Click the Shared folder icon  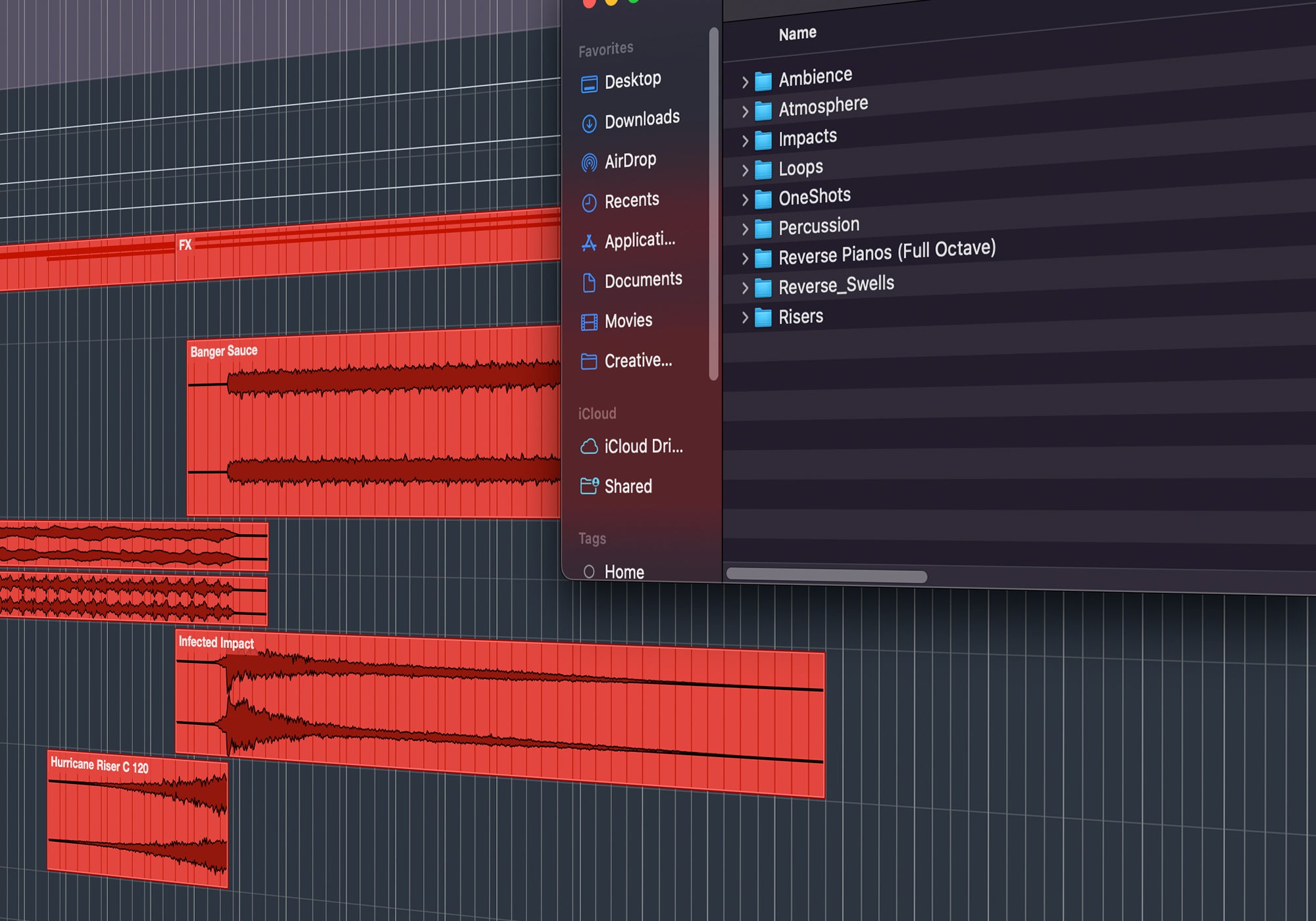click(589, 486)
